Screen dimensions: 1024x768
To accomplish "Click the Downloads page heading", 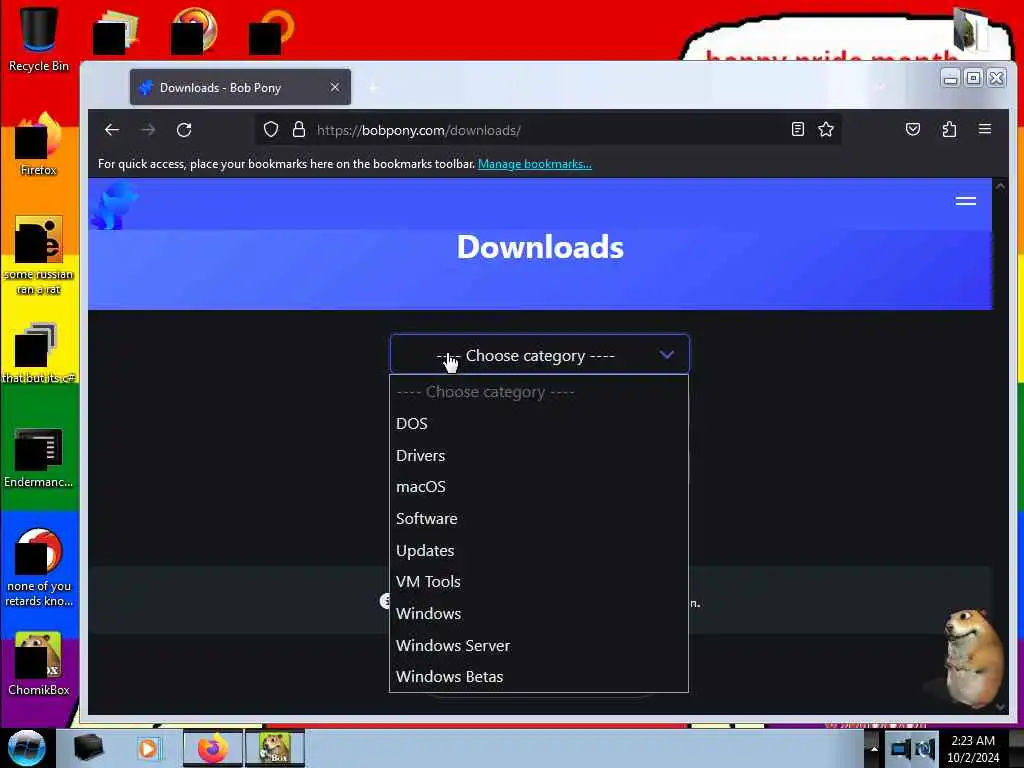I will [540, 247].
